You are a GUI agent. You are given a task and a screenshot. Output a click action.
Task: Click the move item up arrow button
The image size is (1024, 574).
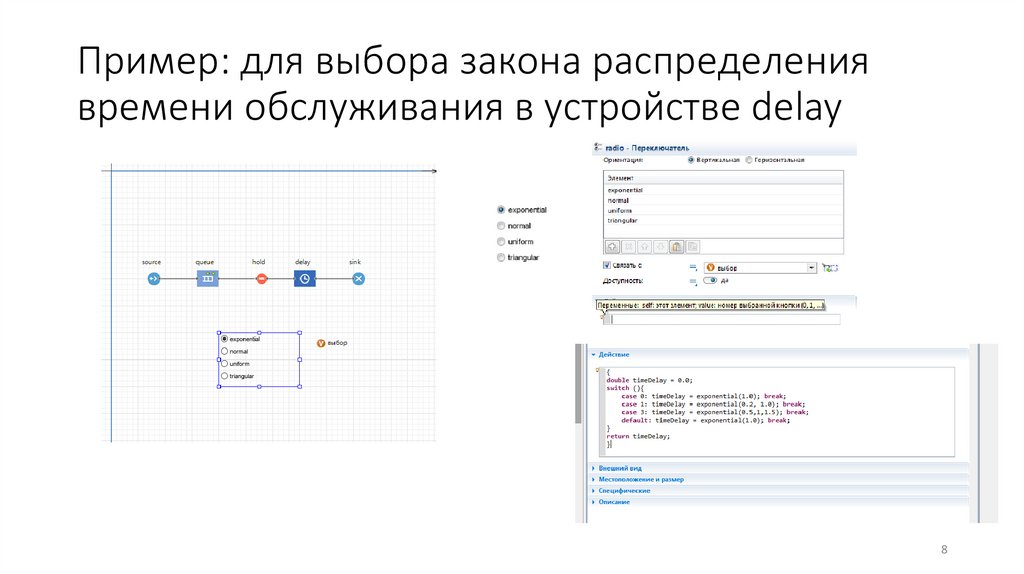tap(645, 247)
